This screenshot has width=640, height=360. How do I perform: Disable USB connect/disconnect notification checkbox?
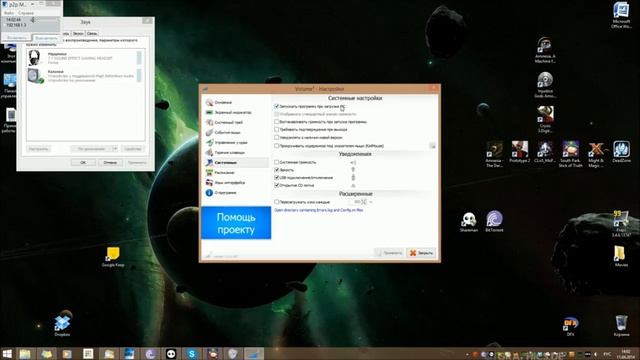pos(277,178)
